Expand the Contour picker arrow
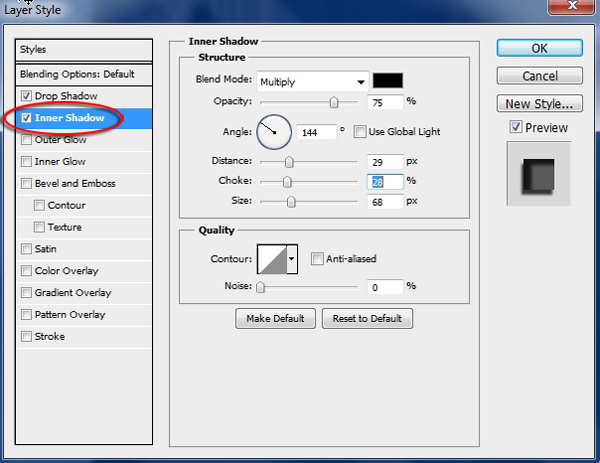The width and height of the screenshot is (600, 463). click(x=292, y=260)
